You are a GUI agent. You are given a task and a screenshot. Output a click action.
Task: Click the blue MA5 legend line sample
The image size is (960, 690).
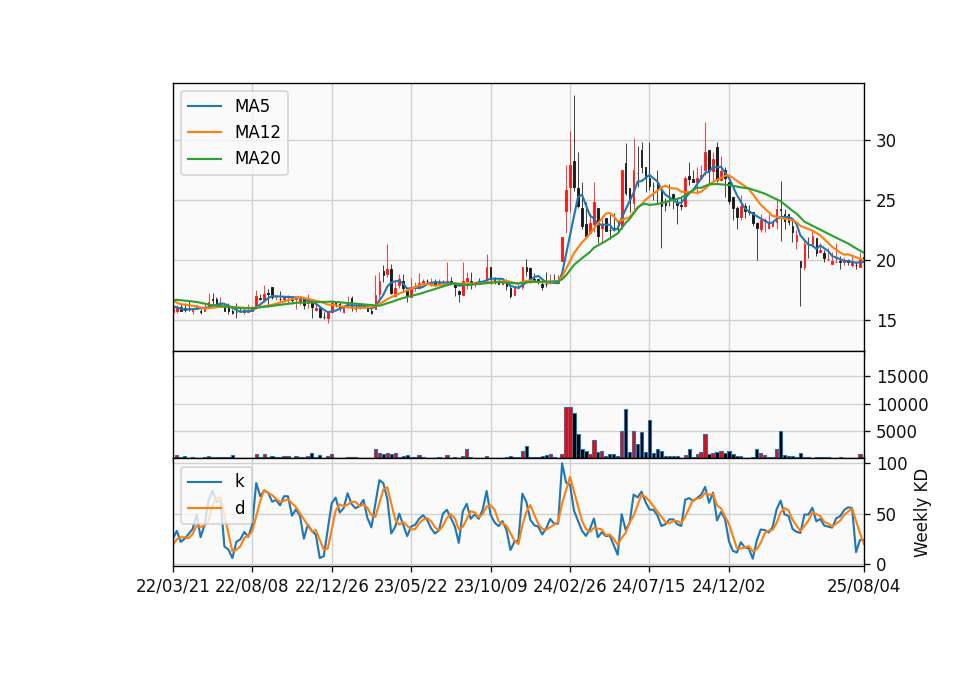point(204,106)
